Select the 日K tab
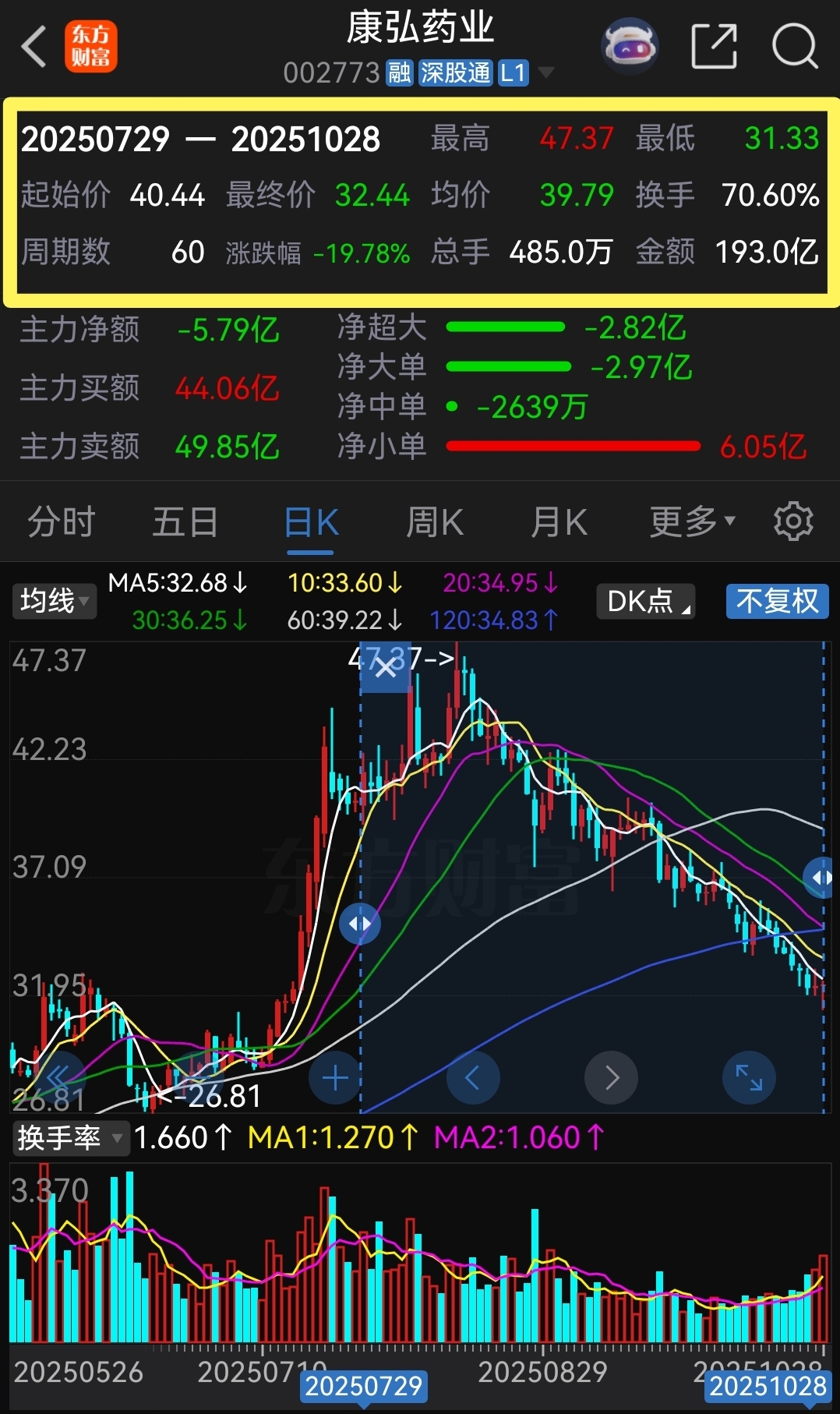This screenshot has width=840, height=1414. (x=311, y=521)
